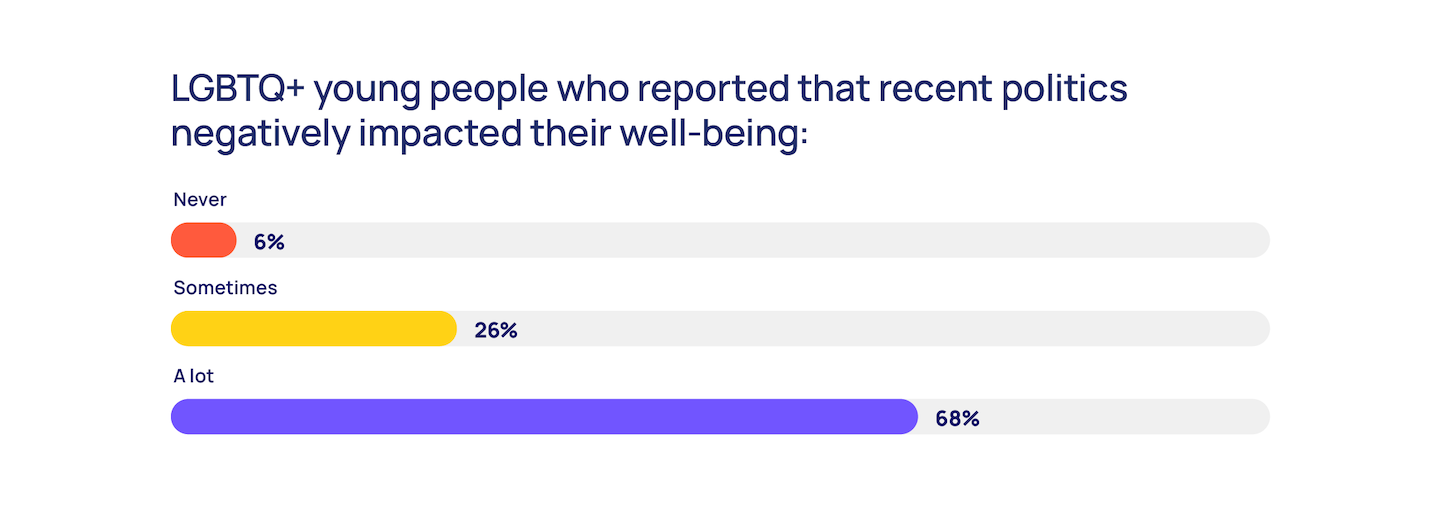The width and height of the screenshot is (1440, 518).
Task: Click the Never category label
Action: (200, 200)
